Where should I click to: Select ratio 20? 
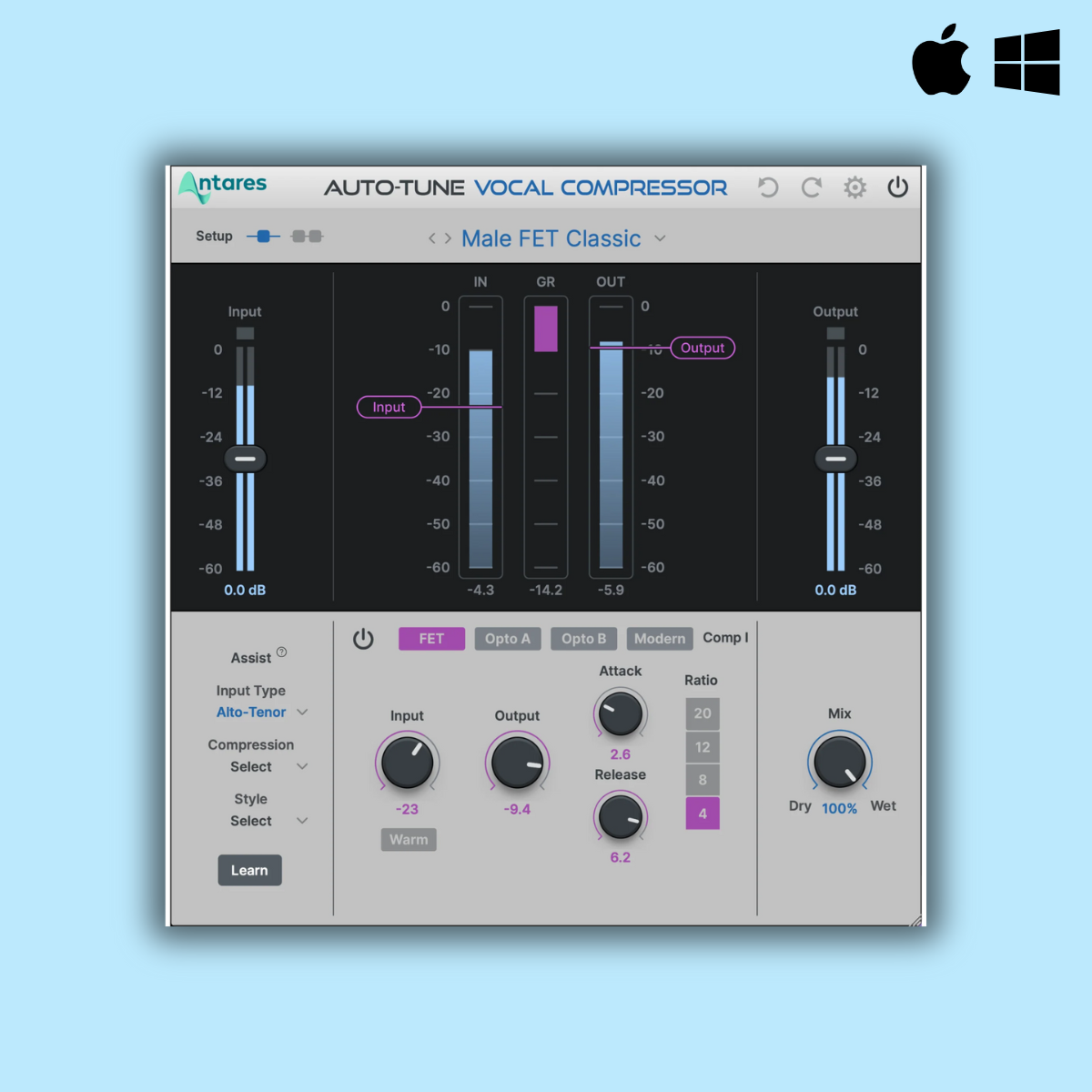(x=703, y=713)
